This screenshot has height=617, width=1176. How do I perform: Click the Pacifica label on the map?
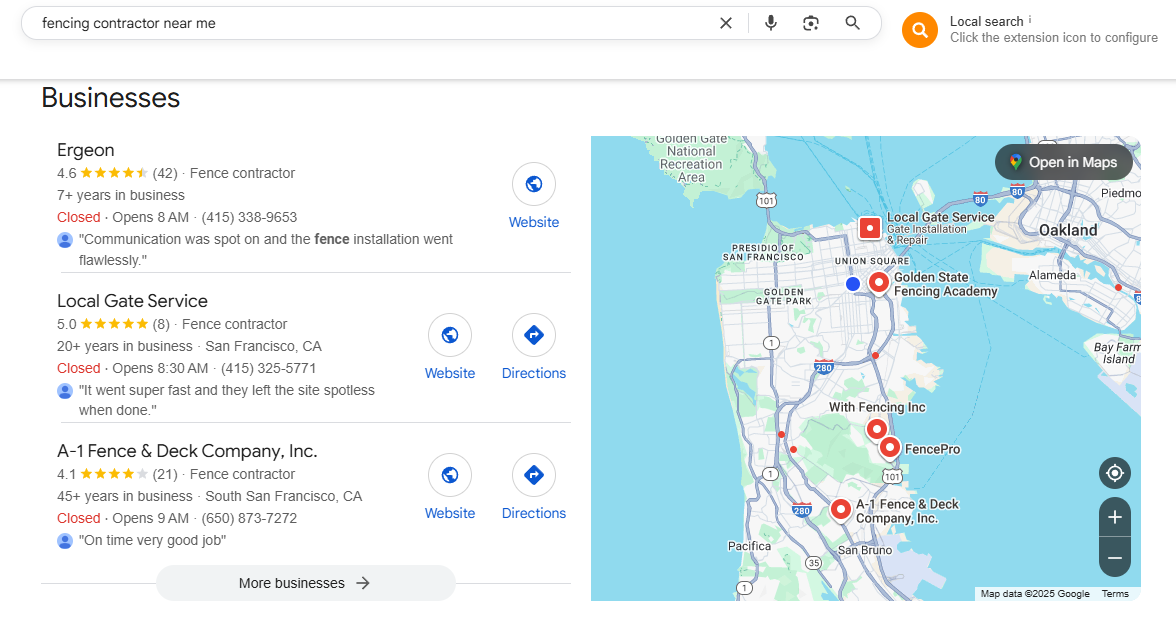click(749, 546)
